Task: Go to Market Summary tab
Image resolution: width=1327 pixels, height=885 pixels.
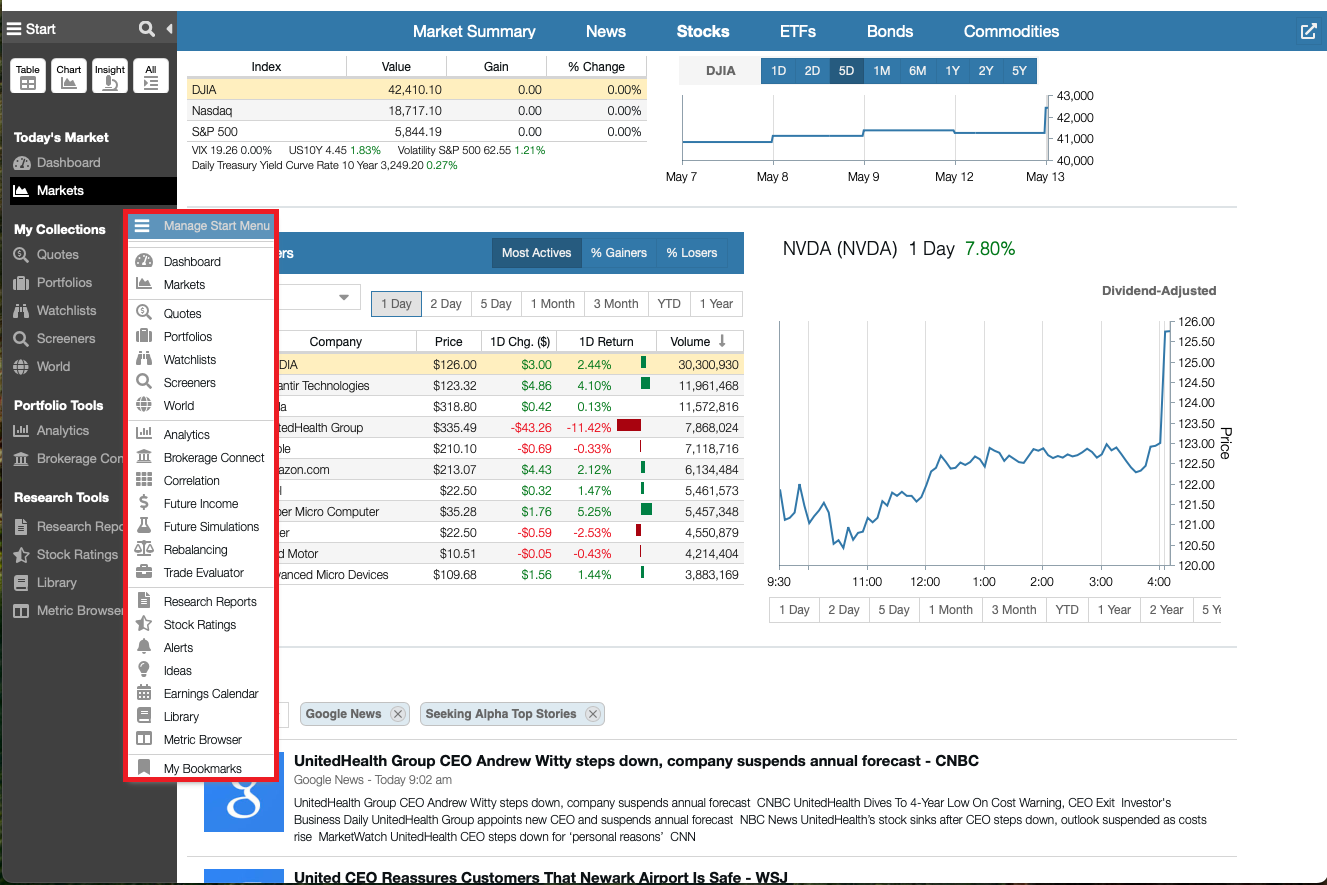Action: click(x=474, y=31)
